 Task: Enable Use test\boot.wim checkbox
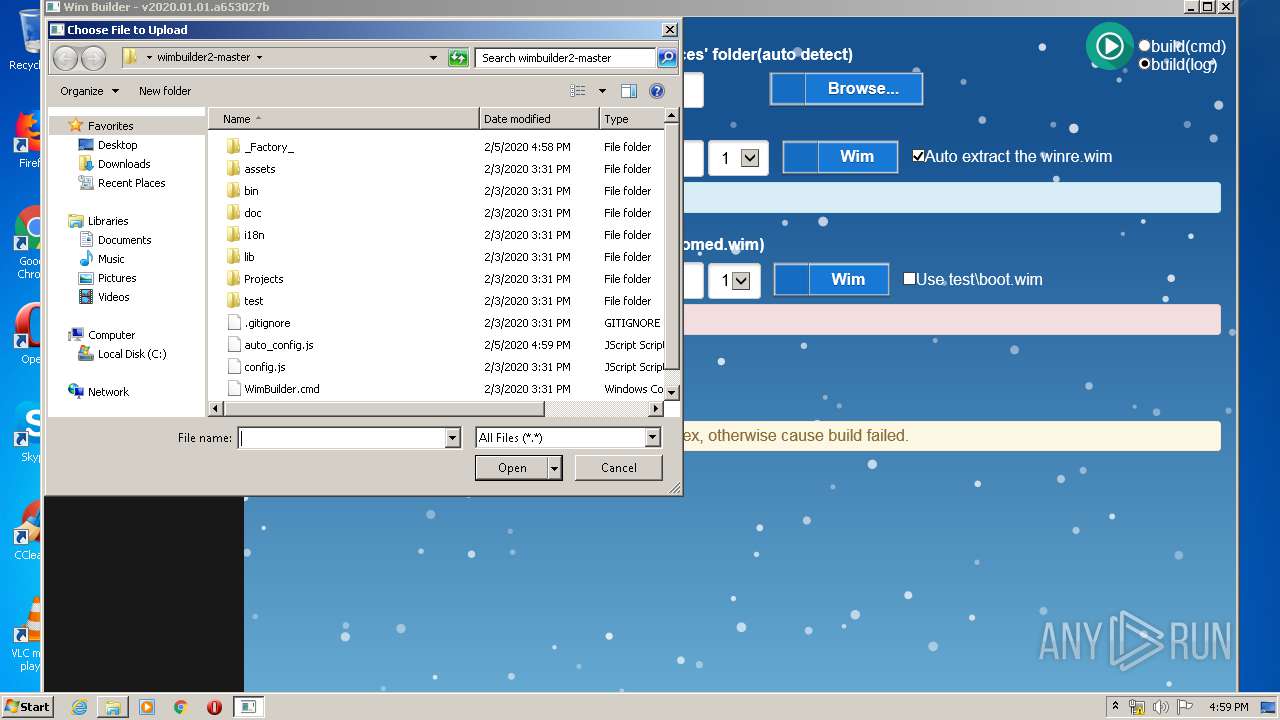(x=909, y=279)
